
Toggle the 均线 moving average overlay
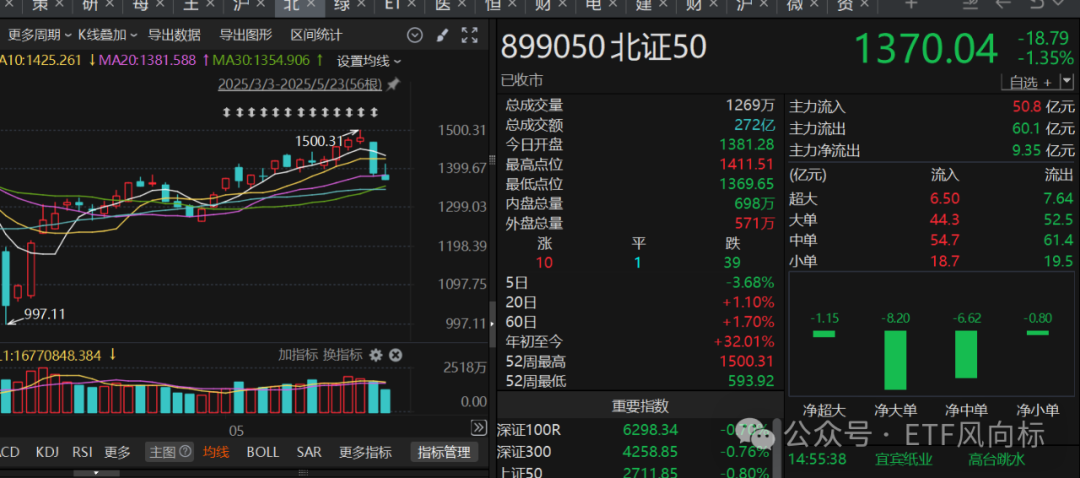point(216,452)
